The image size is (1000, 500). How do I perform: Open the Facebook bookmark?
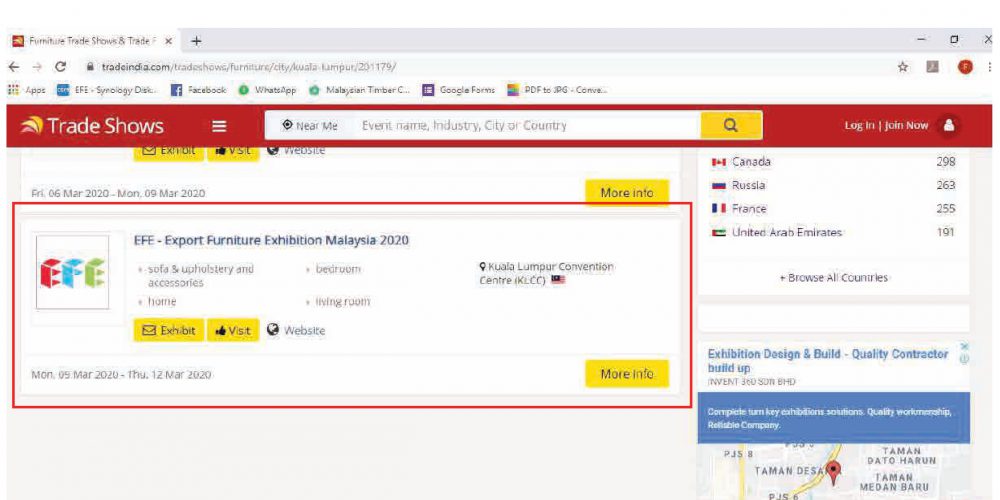tap(200, 90)
